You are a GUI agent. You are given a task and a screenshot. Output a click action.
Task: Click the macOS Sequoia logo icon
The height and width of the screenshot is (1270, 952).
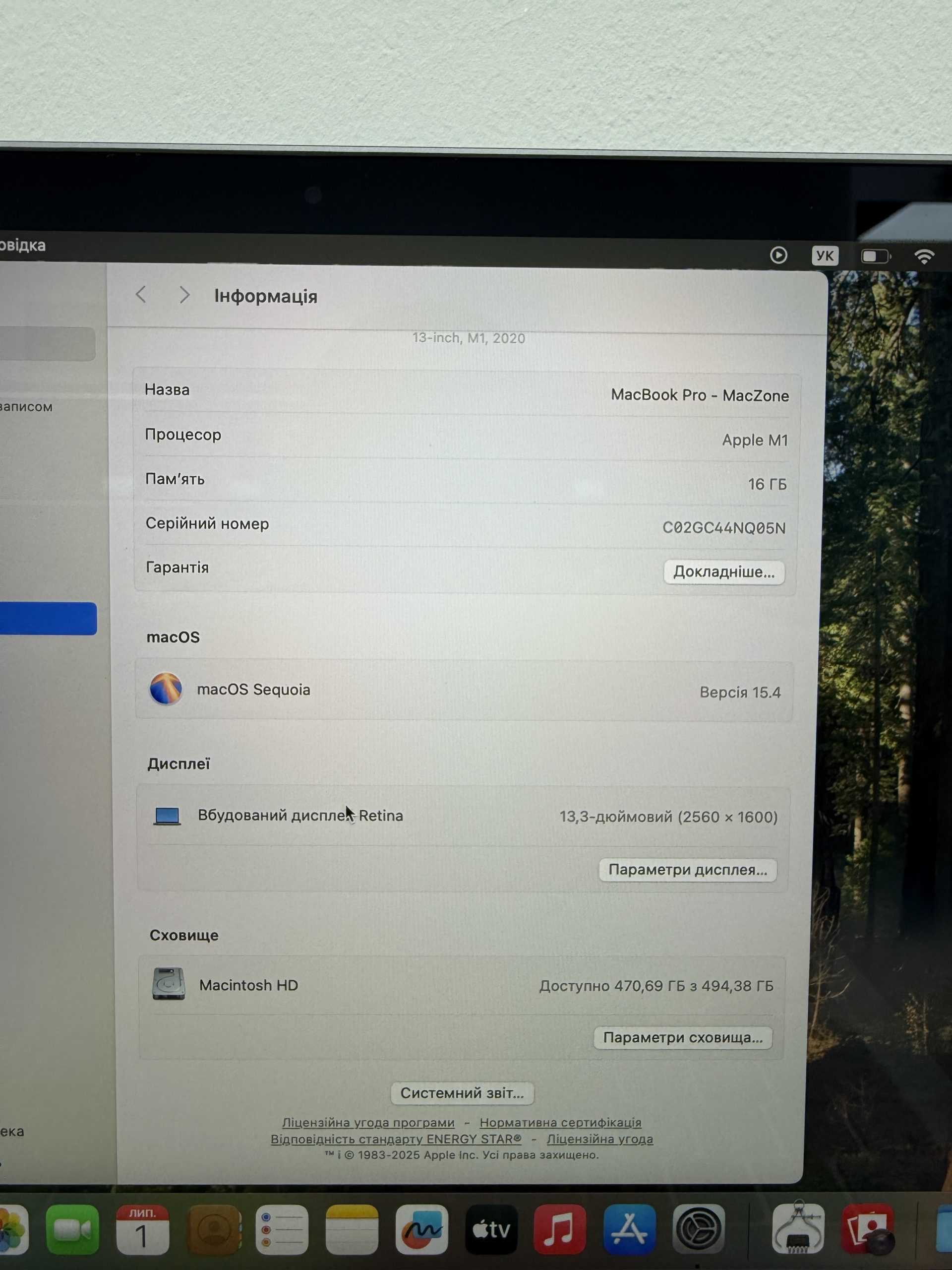click(166, 689)
